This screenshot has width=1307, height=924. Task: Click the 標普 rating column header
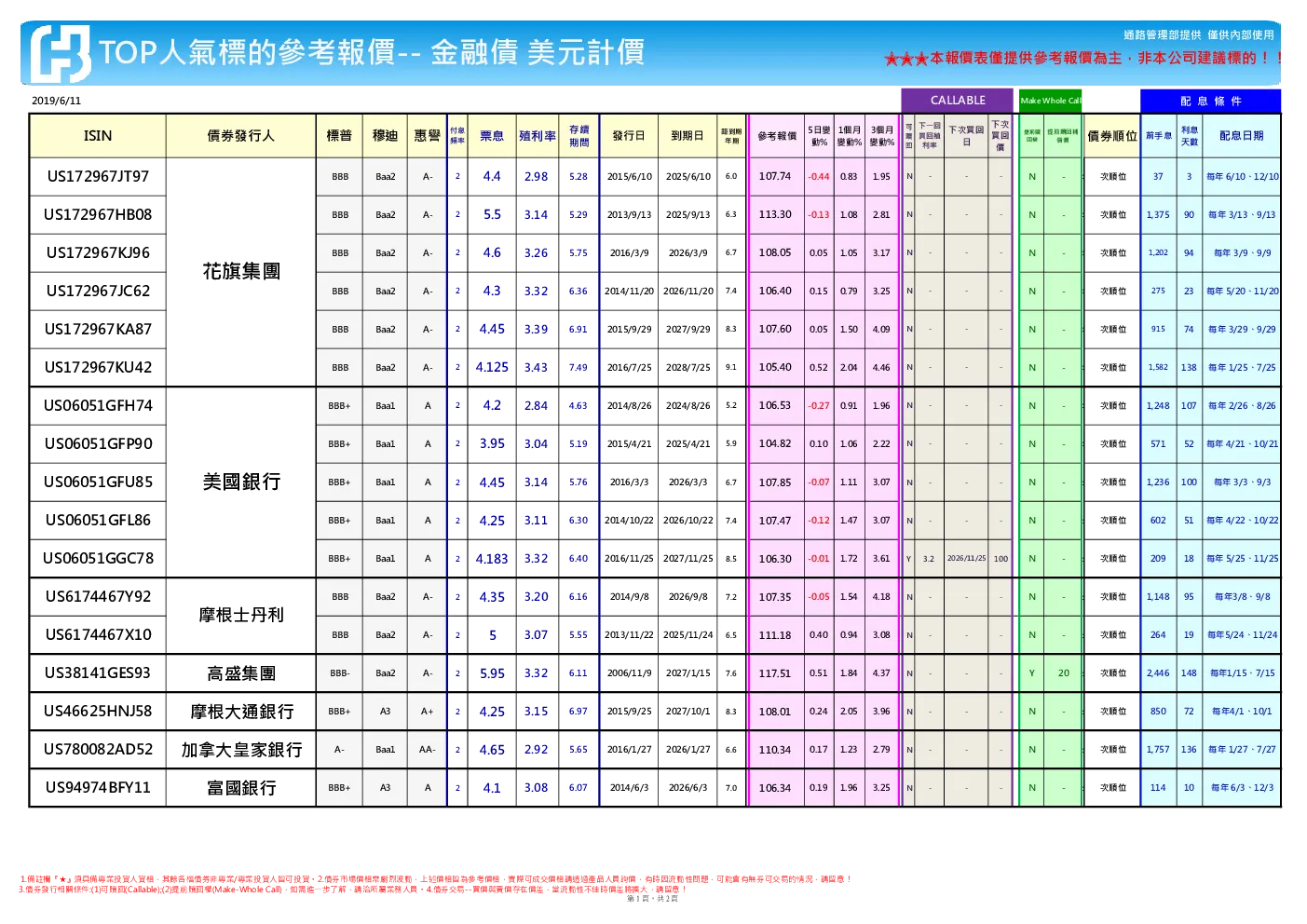point(339,136)
